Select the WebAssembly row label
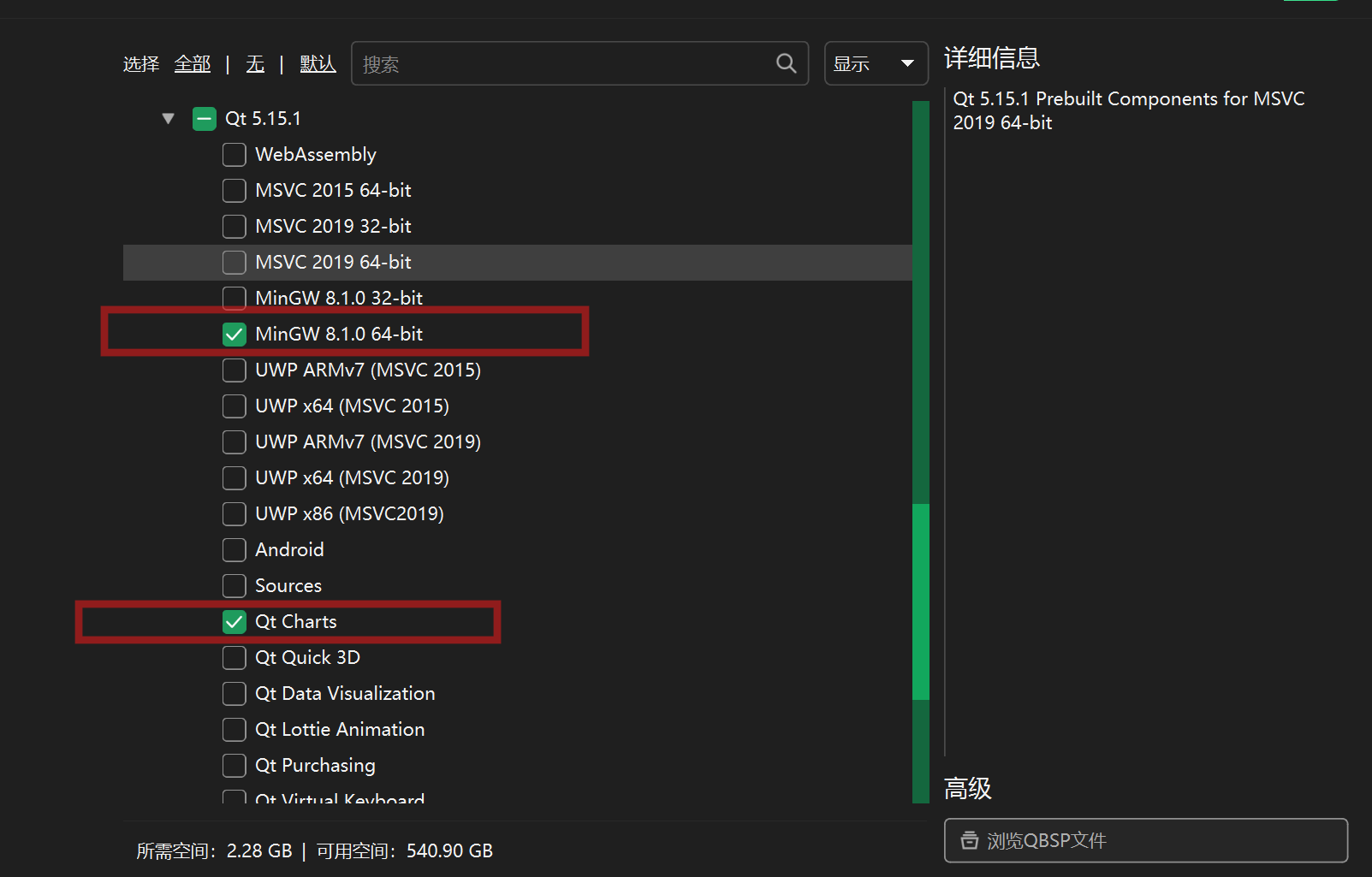Image resolution: width=1372 pixels, height=877 pixels. point(316,155)
